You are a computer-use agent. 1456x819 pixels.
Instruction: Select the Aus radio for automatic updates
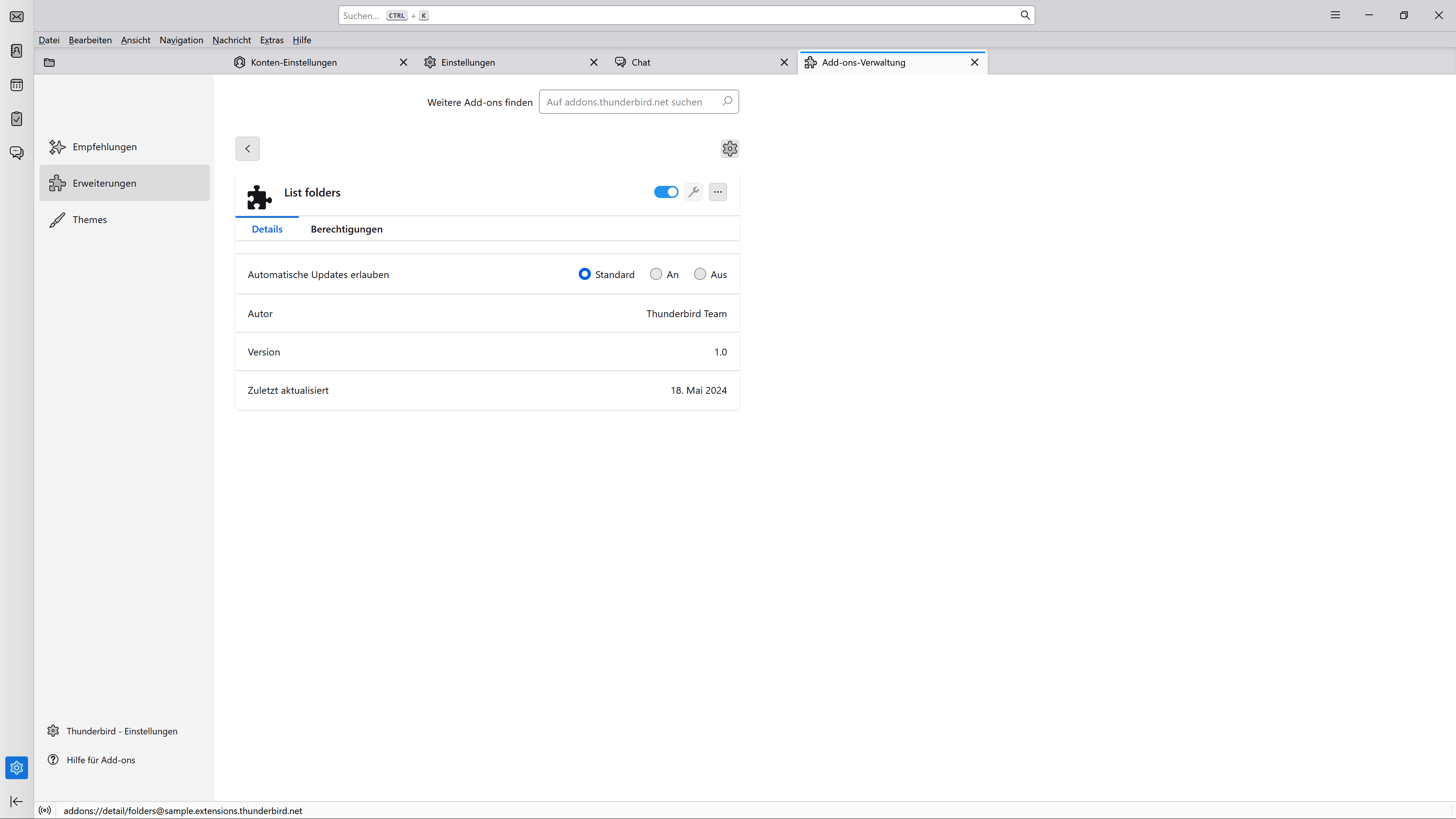700,274
